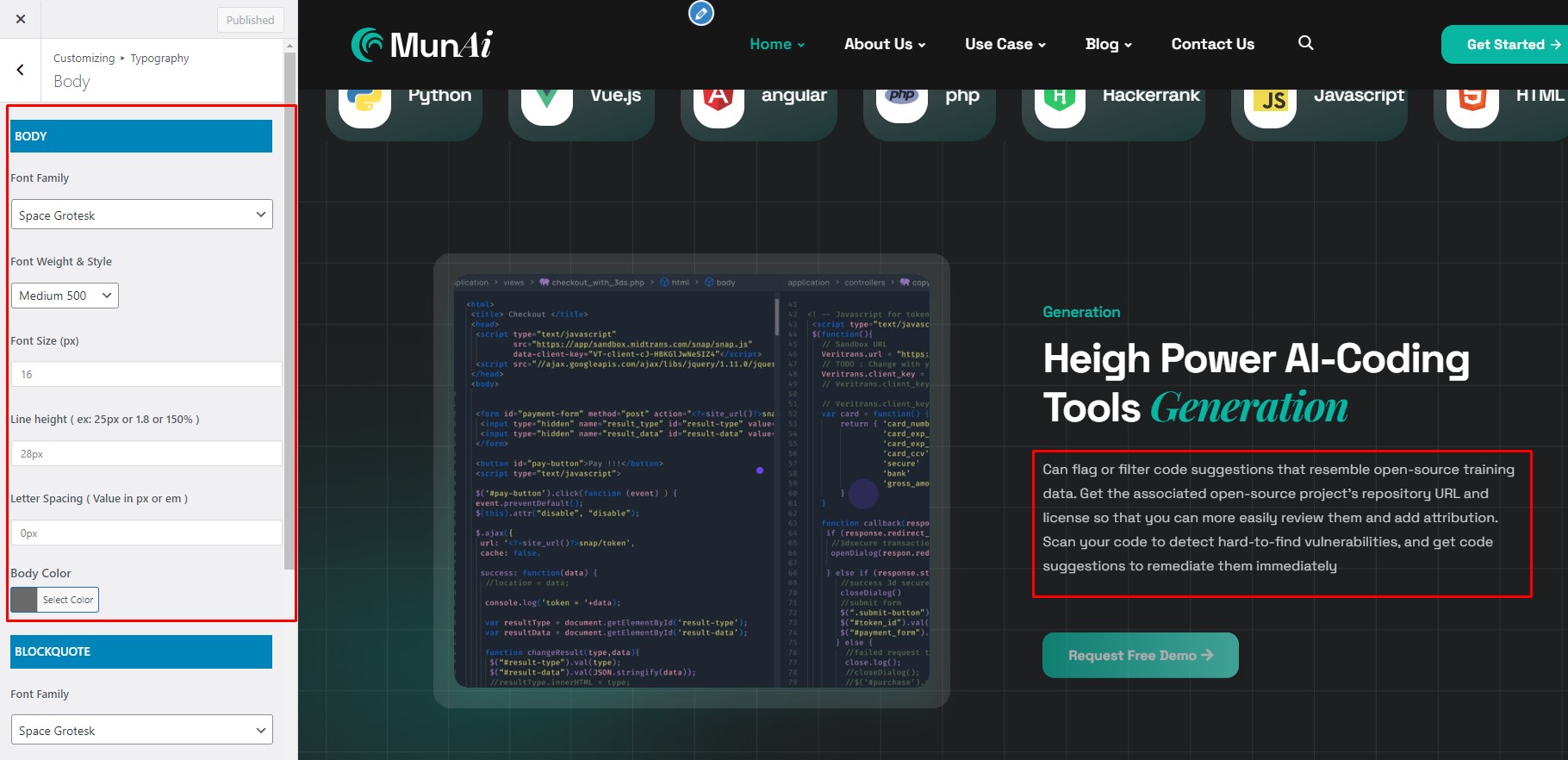Click the 'php' label text
Viewport: 1568px width, 760px height.
[x=962, y=95]
